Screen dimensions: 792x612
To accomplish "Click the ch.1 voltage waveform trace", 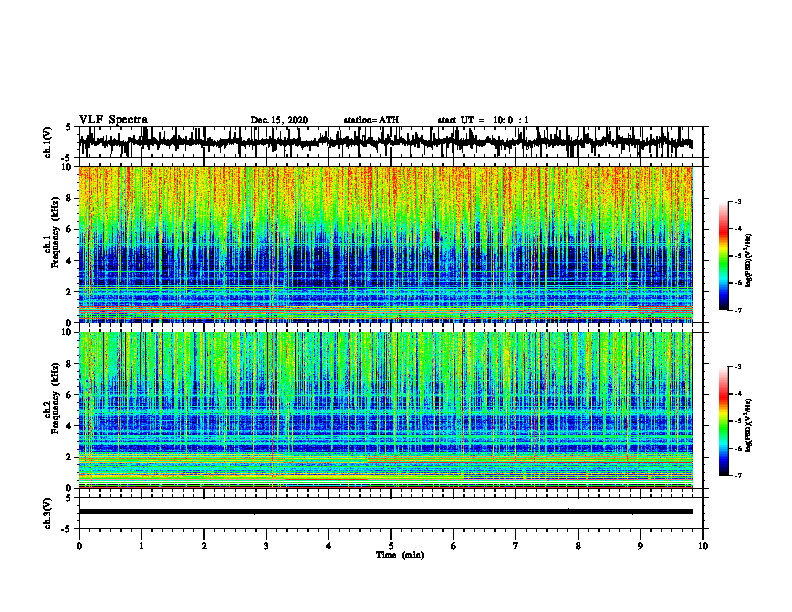I will click(x=385, y=143).
